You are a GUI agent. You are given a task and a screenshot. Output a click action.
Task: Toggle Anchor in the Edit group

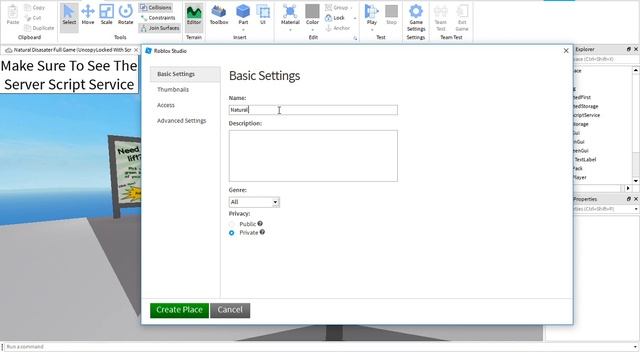[338, 28]
